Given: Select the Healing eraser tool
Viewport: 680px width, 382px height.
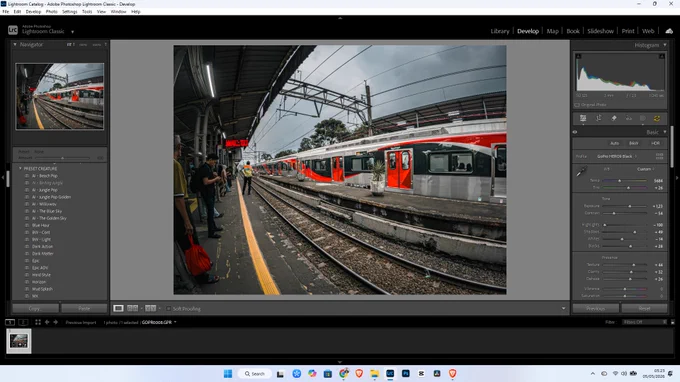Looking at the screenshot, I should point(614,118).
